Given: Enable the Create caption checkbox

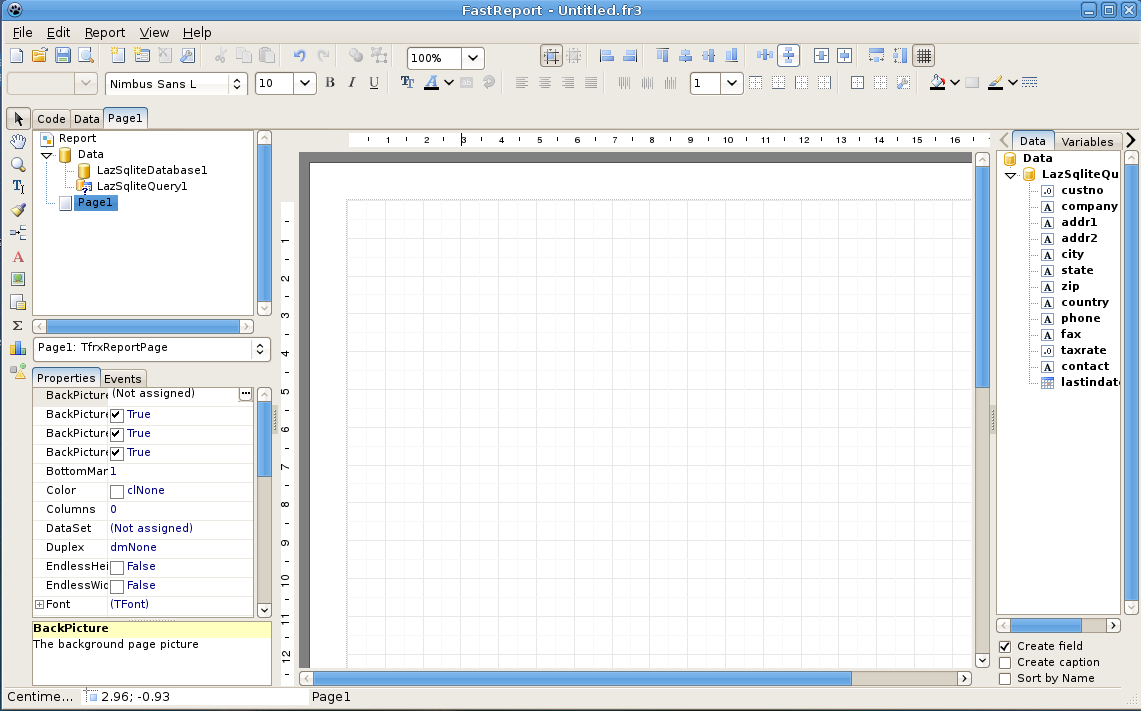Looking at the screenshot, I should click(x=1004, y=662).
